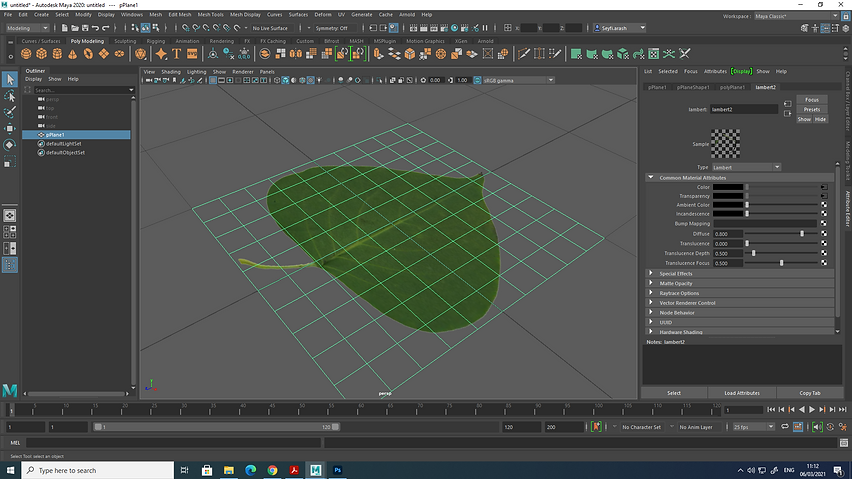Click the Diffuse checker map button
852x479 pixels.
824,234
